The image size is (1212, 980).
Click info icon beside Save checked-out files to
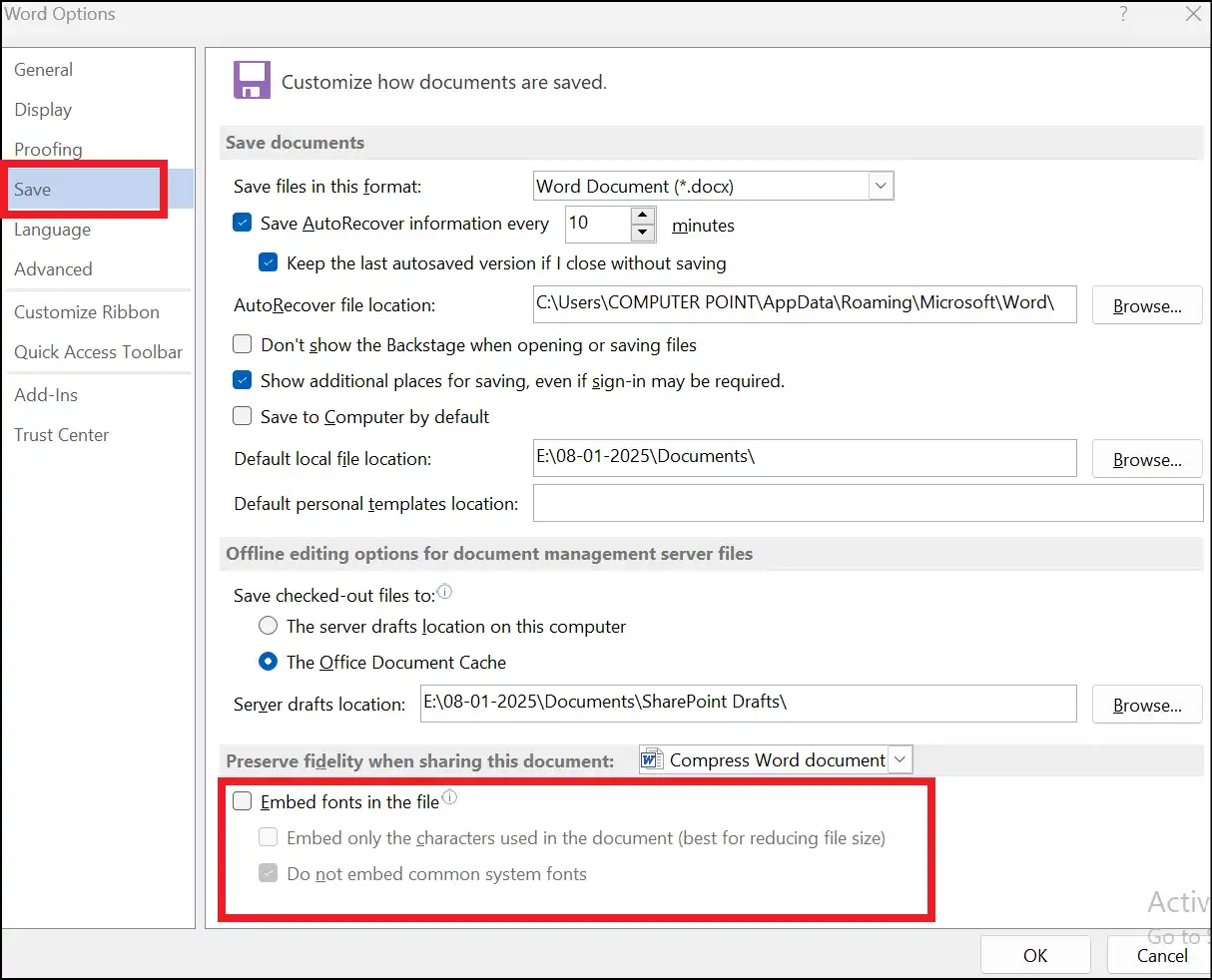[x=445, y=592]
